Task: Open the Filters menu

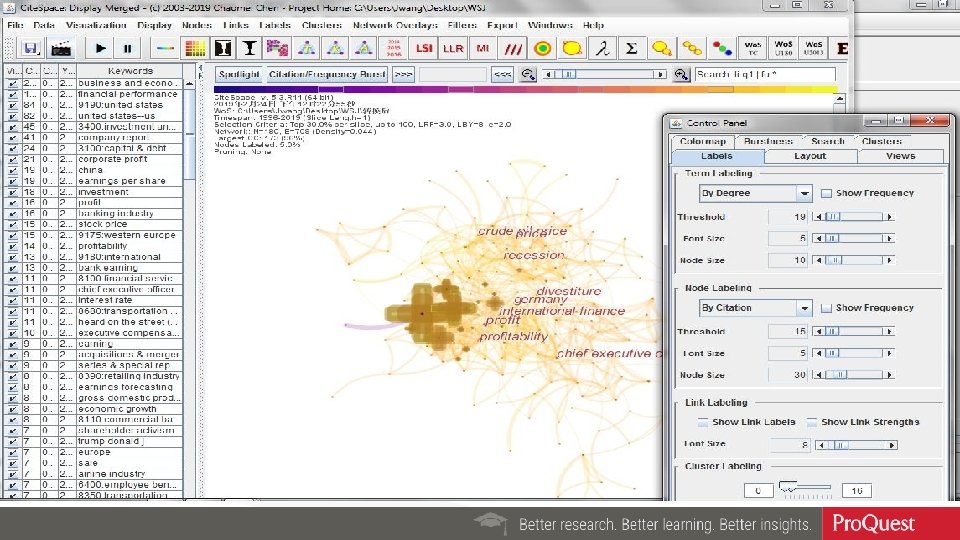Action: pyautogui.click(x=462, y=25)
